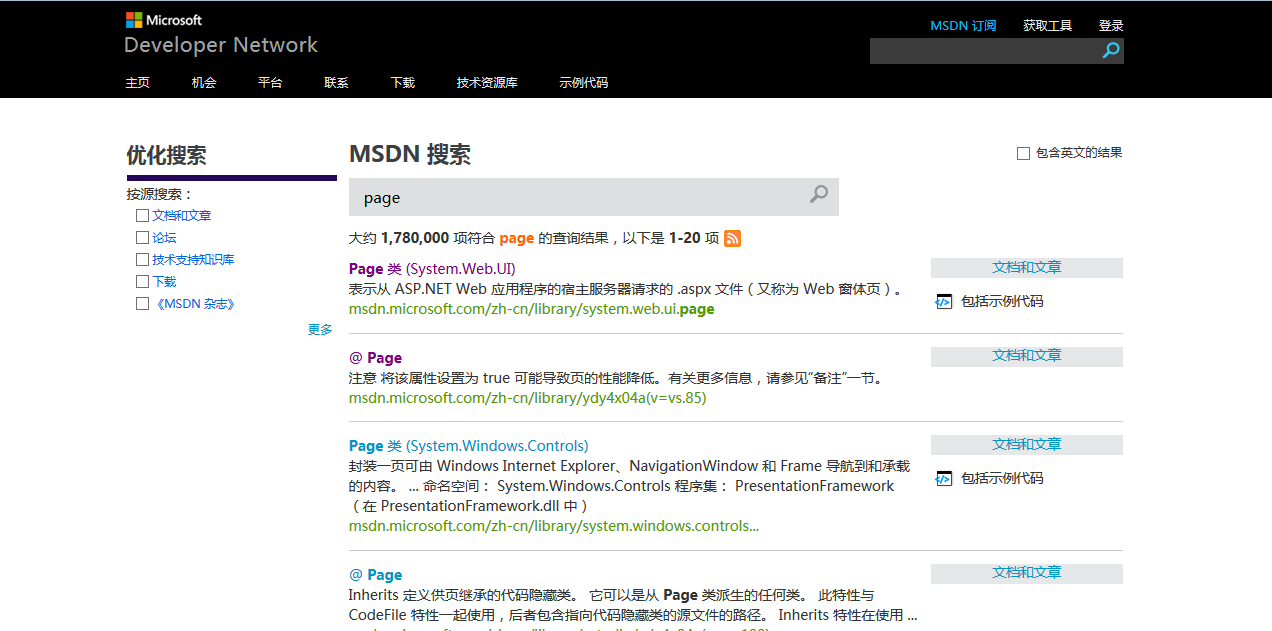Click 文档和文章 tag beside the Inherits @ Page result
This screenshot has width=1272, height=631.
pyautogui.click(x=1027, y=573)
